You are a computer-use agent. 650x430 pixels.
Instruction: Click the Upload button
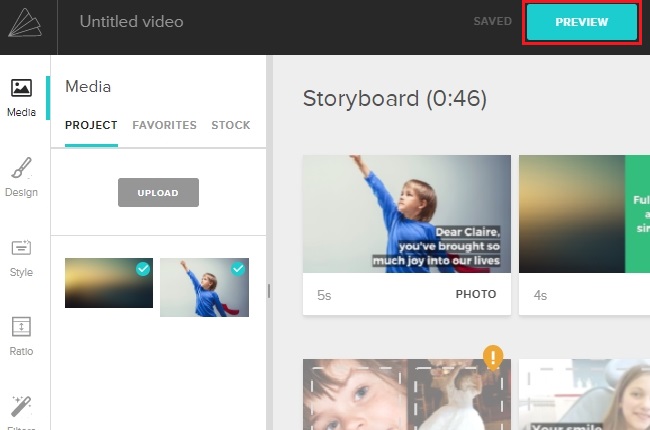point(158,193)
